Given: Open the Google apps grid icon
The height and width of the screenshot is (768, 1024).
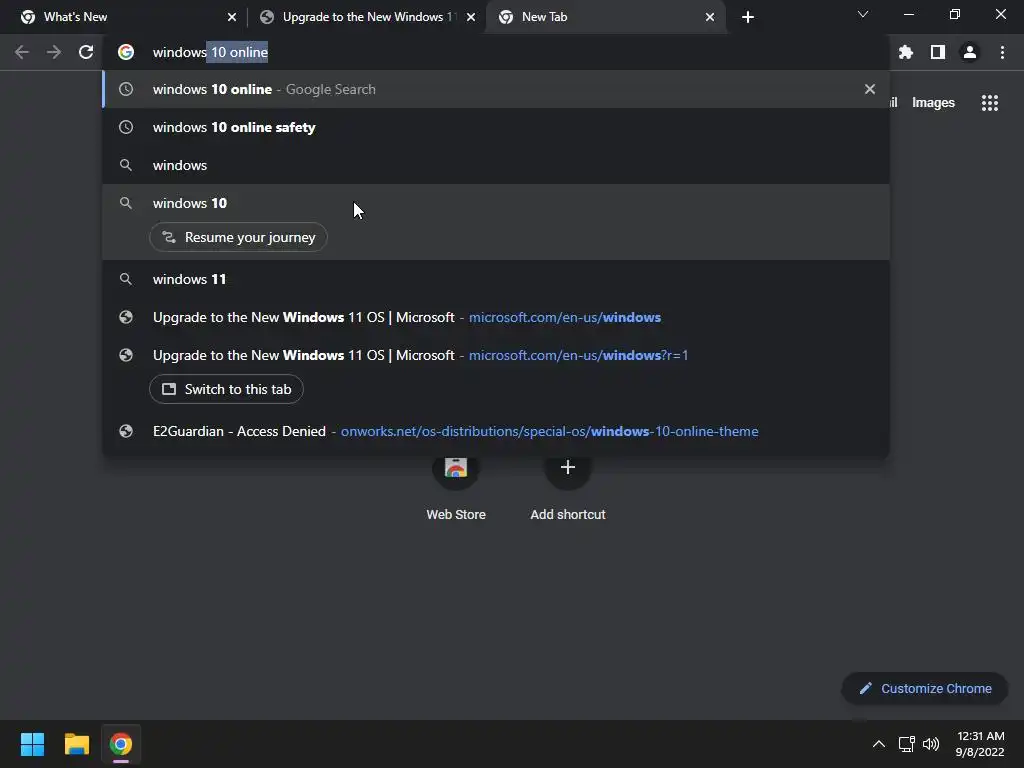Looking at the screenshot, I should coord(990,103).
